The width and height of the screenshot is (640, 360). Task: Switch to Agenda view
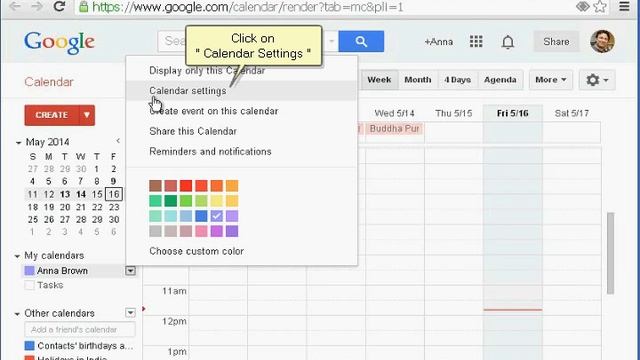tap(500, 80)
